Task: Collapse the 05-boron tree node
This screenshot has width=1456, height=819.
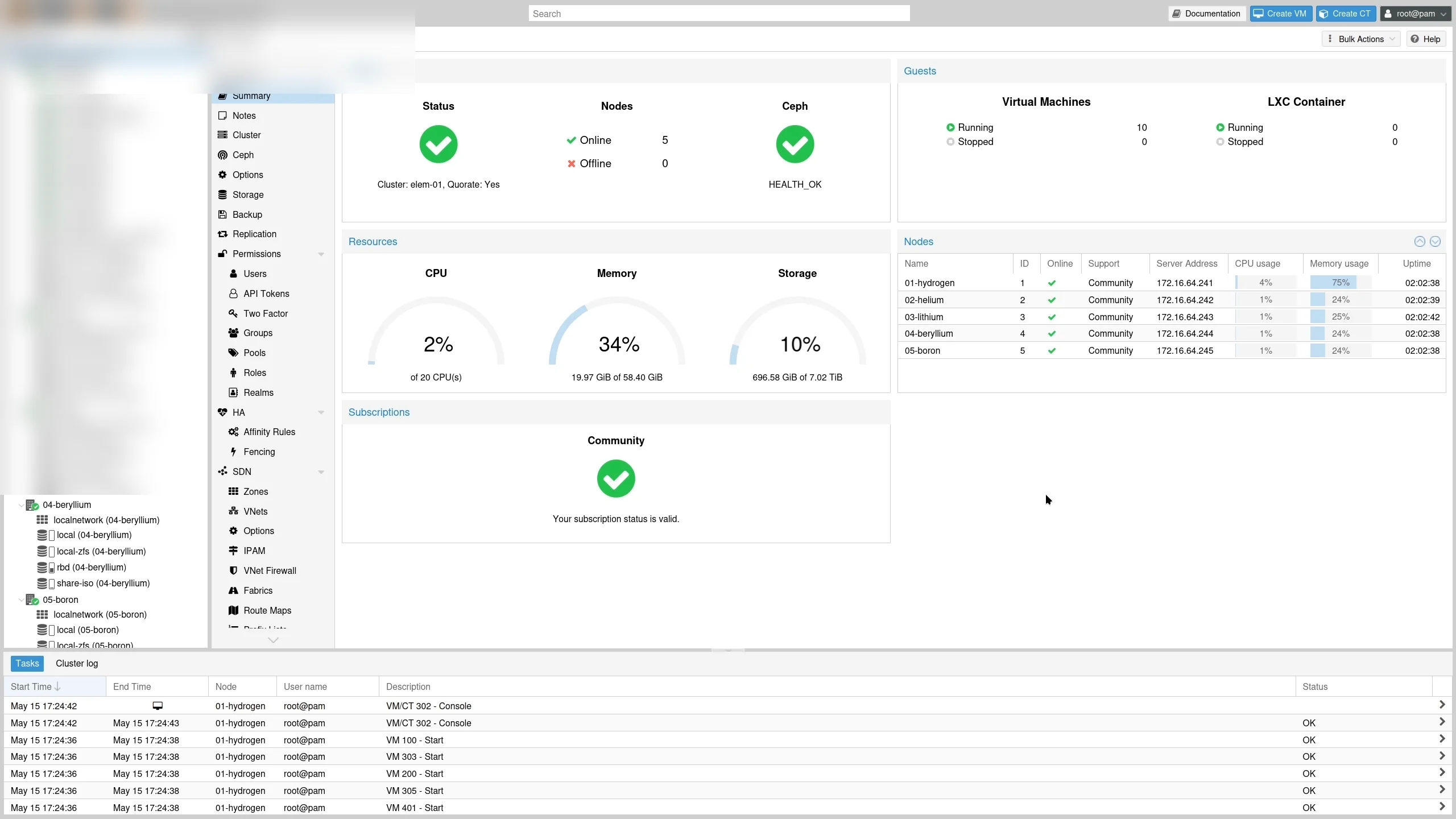Action: (21, 600)
